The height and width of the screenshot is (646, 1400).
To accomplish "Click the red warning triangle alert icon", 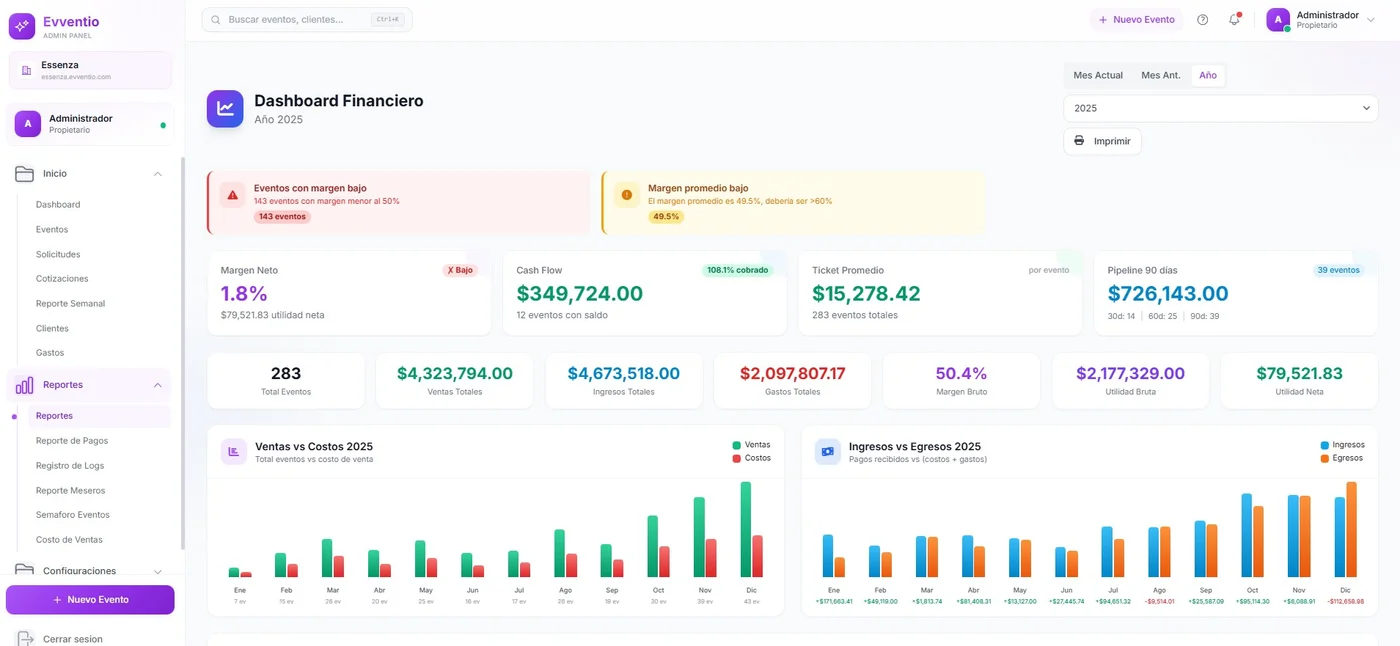I will coord(233,195).
